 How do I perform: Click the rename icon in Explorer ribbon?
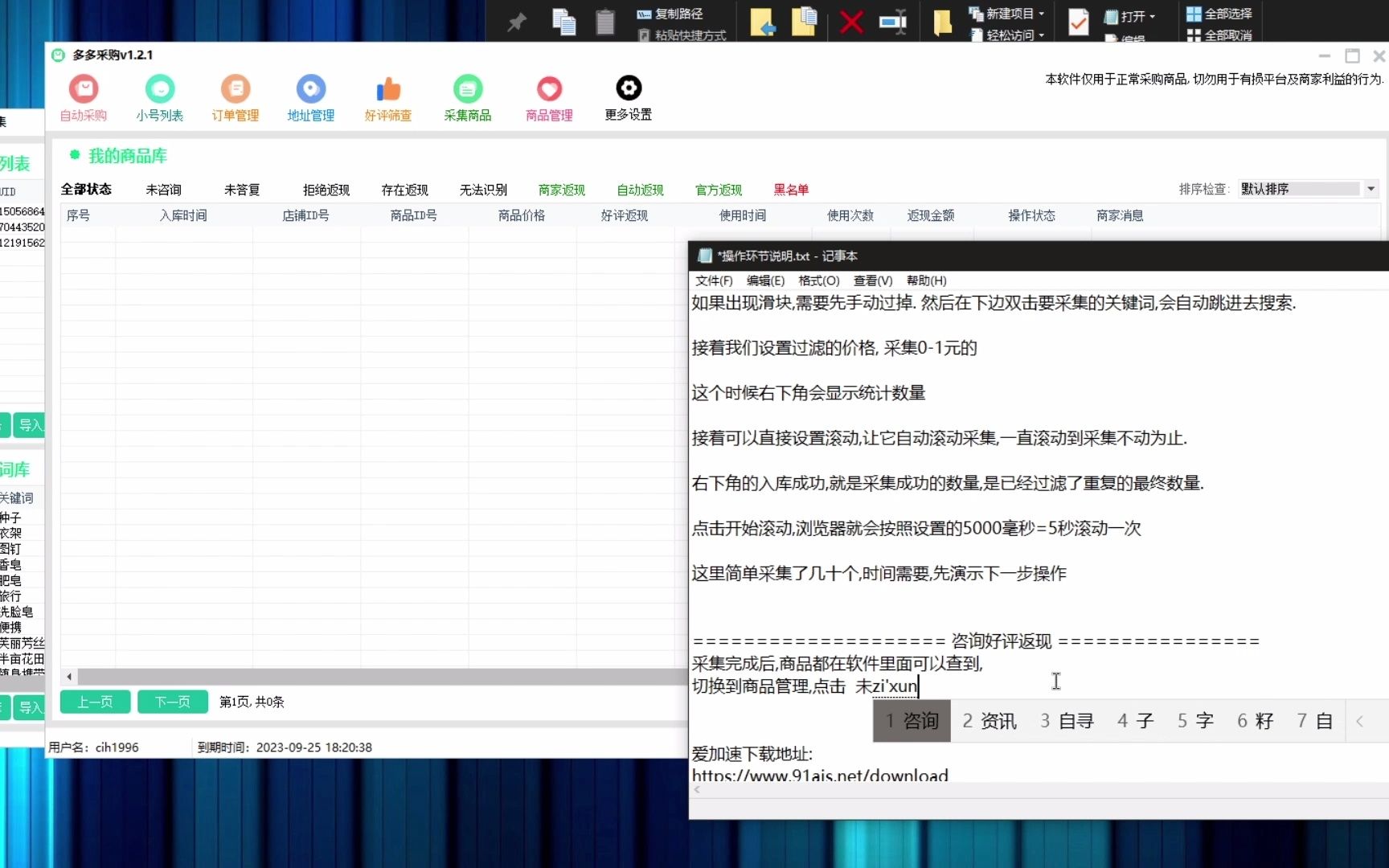[x=893, y=22]
